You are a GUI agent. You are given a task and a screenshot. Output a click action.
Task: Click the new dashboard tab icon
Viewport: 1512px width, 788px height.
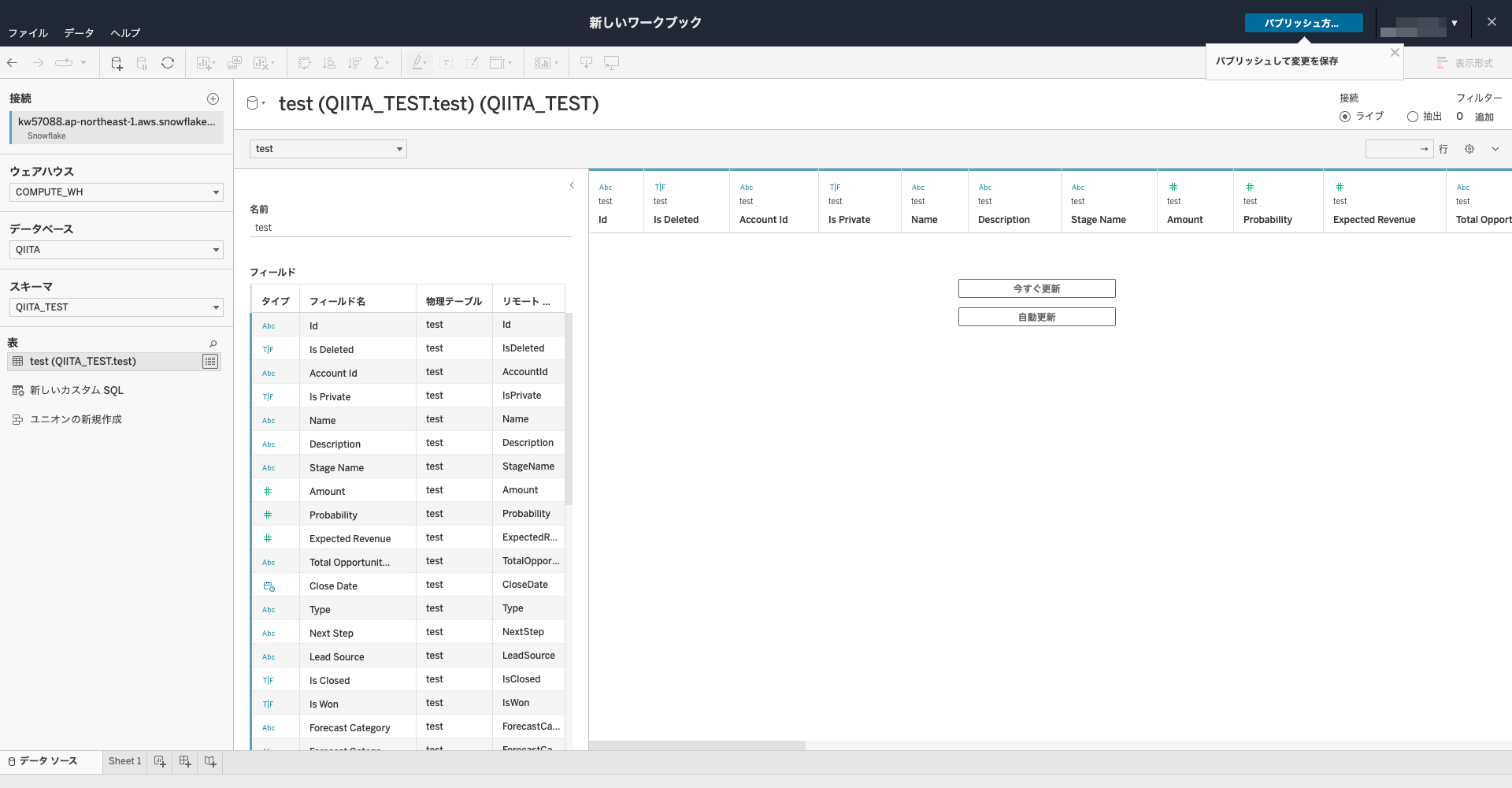(185, 761)
